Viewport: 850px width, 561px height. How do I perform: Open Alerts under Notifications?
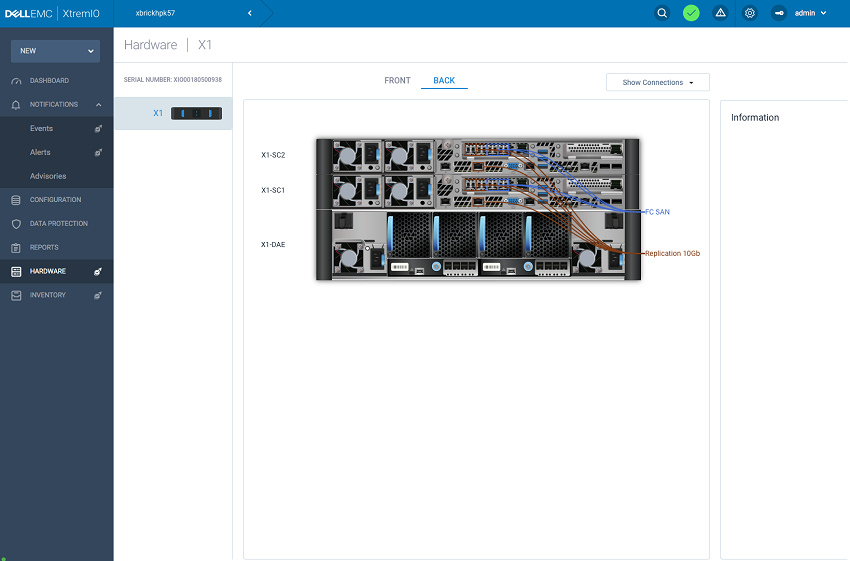(40, 152)
